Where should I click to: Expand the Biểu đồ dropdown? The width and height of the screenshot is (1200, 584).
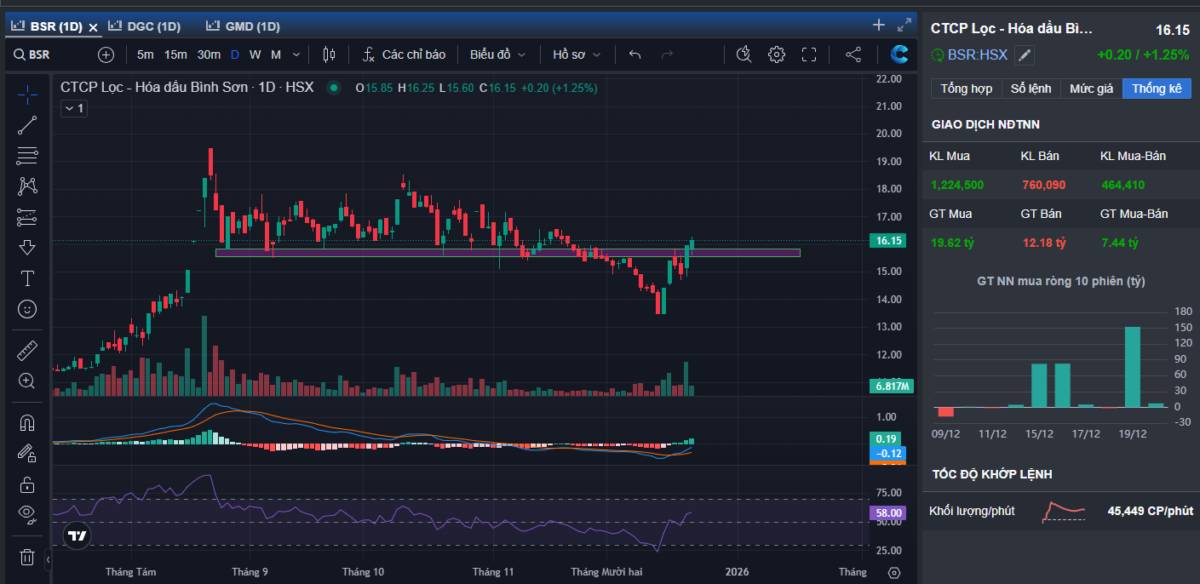click(495, 54)
